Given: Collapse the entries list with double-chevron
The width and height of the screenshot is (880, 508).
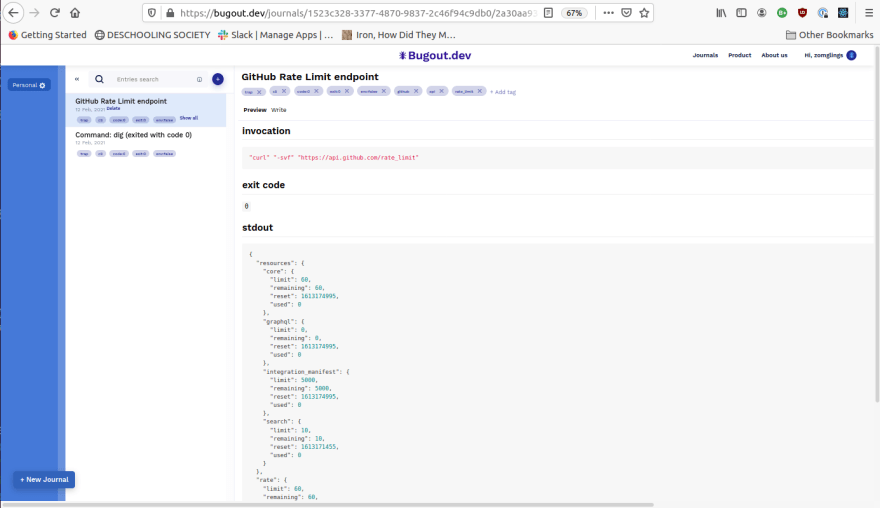Looking at the screenshot, I should point(77,79).
